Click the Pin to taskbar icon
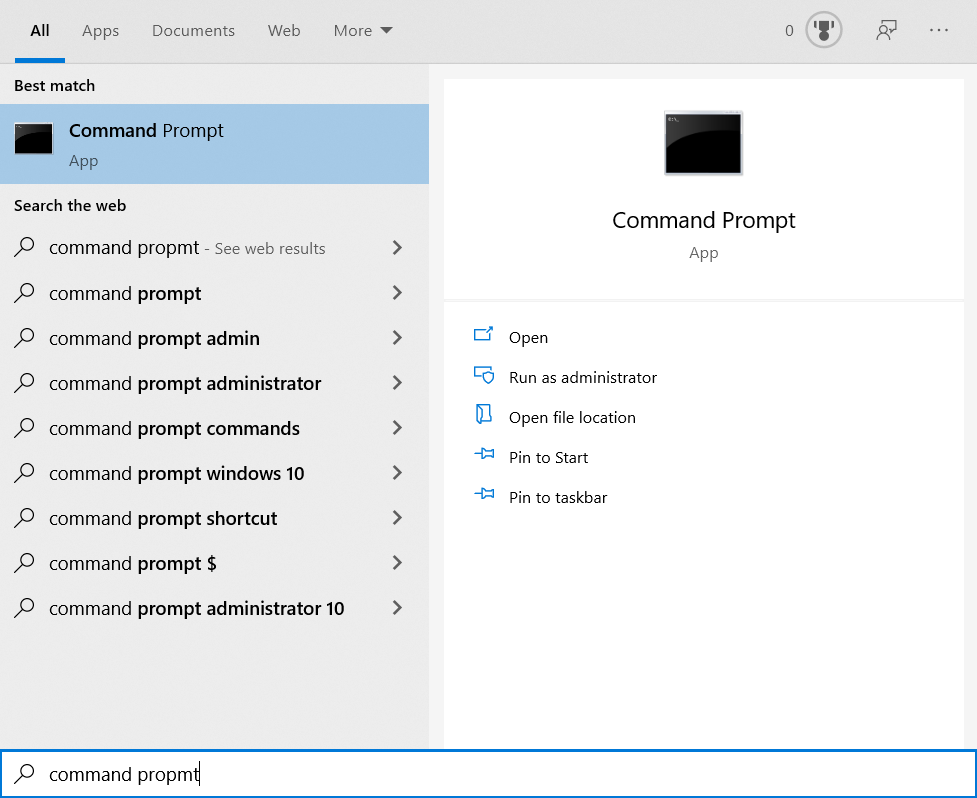 click(484, 496)
